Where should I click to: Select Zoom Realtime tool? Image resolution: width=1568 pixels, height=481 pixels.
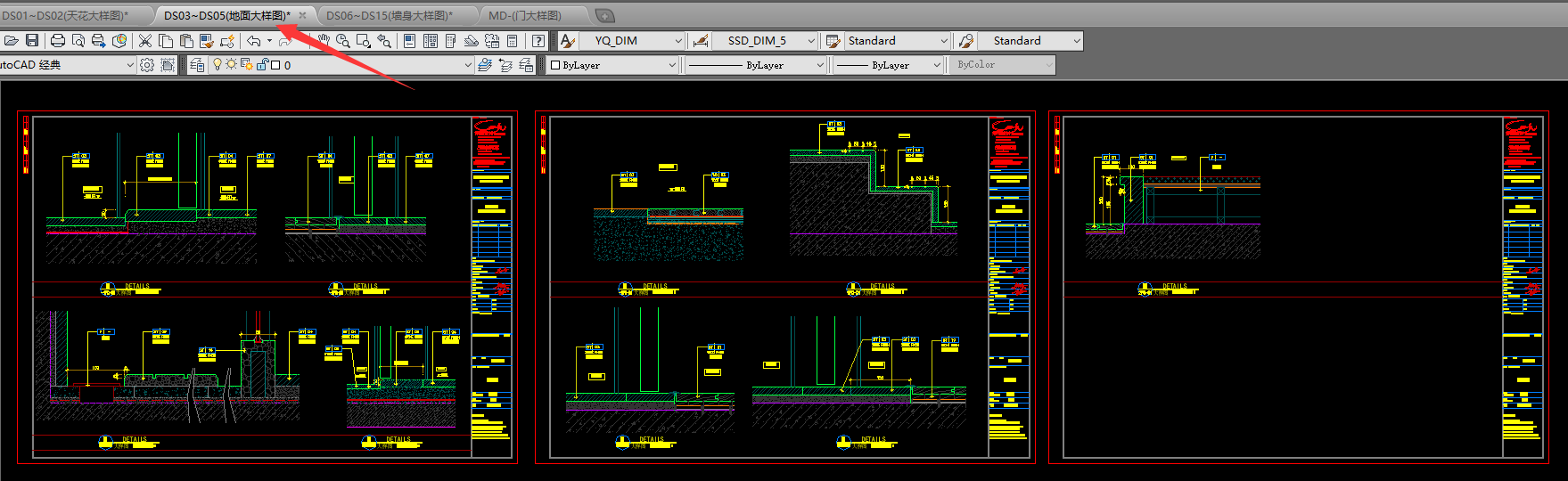[343, 41]
